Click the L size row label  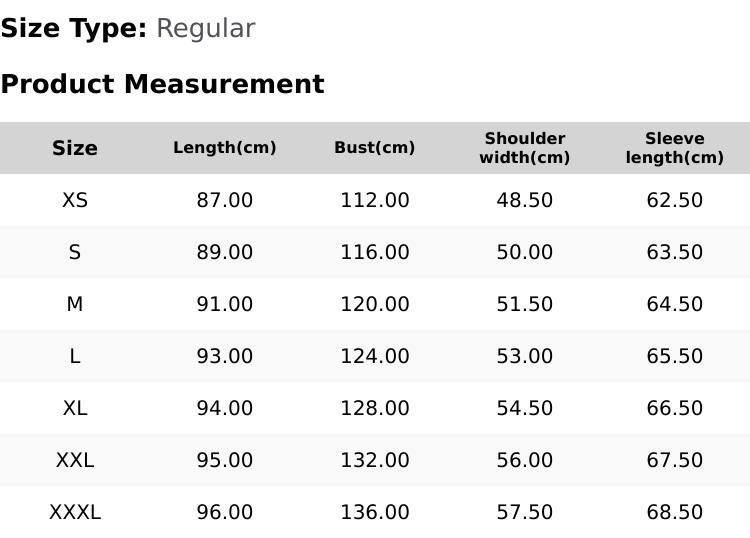tap(75, 356)
